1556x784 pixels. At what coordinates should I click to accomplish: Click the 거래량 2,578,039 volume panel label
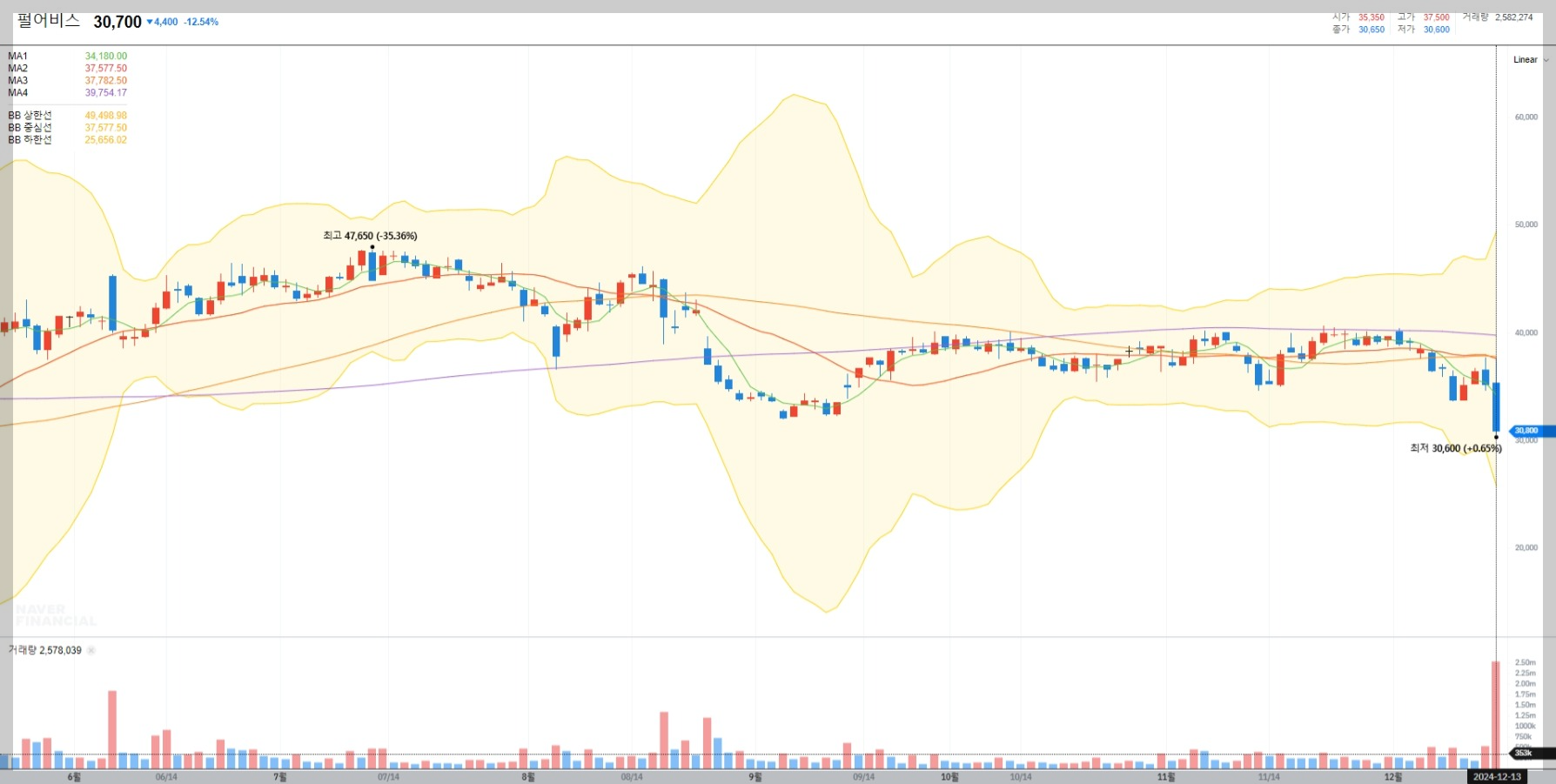(x=44, y=650)
